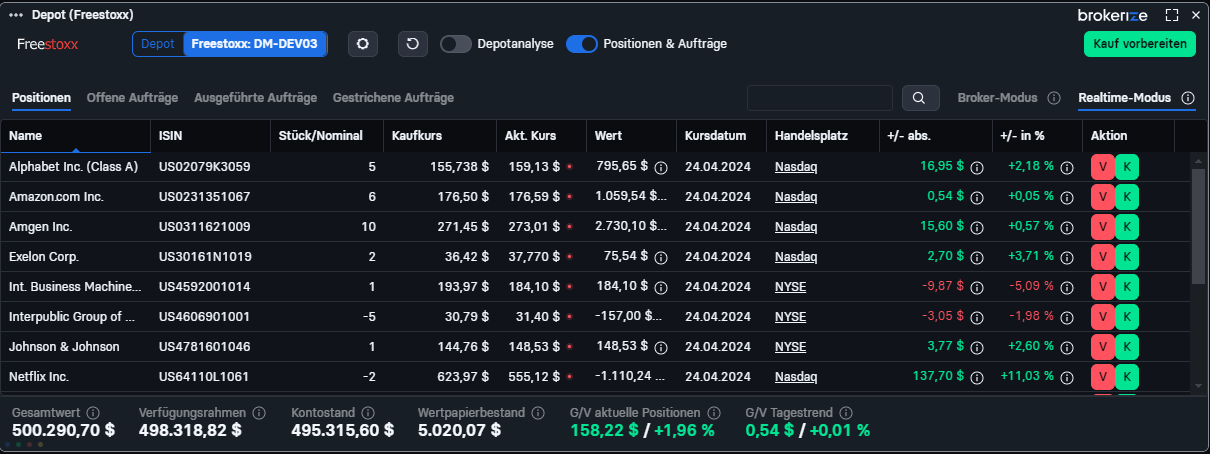The image size is (1210, 454).
Task: Sort table by ISIN column
Action: click(x=210, y=136)
